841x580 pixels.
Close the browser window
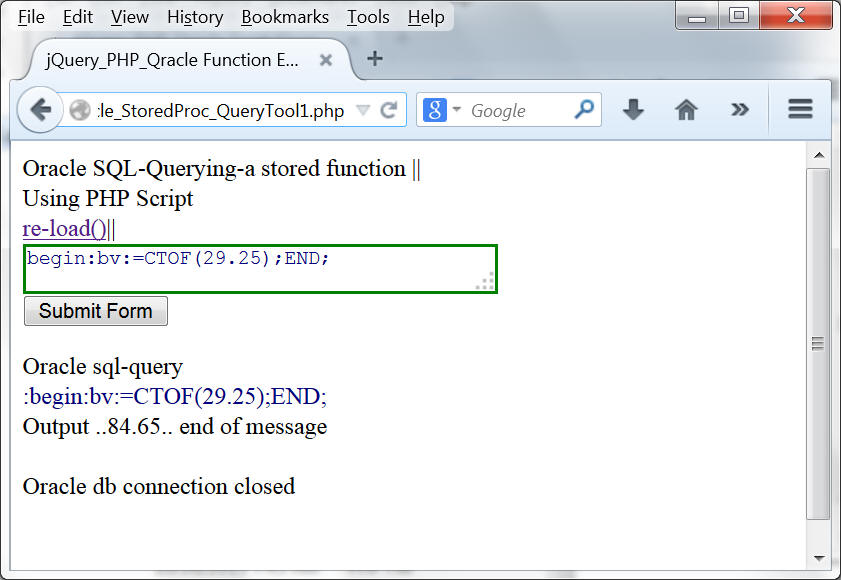(795, 16)
